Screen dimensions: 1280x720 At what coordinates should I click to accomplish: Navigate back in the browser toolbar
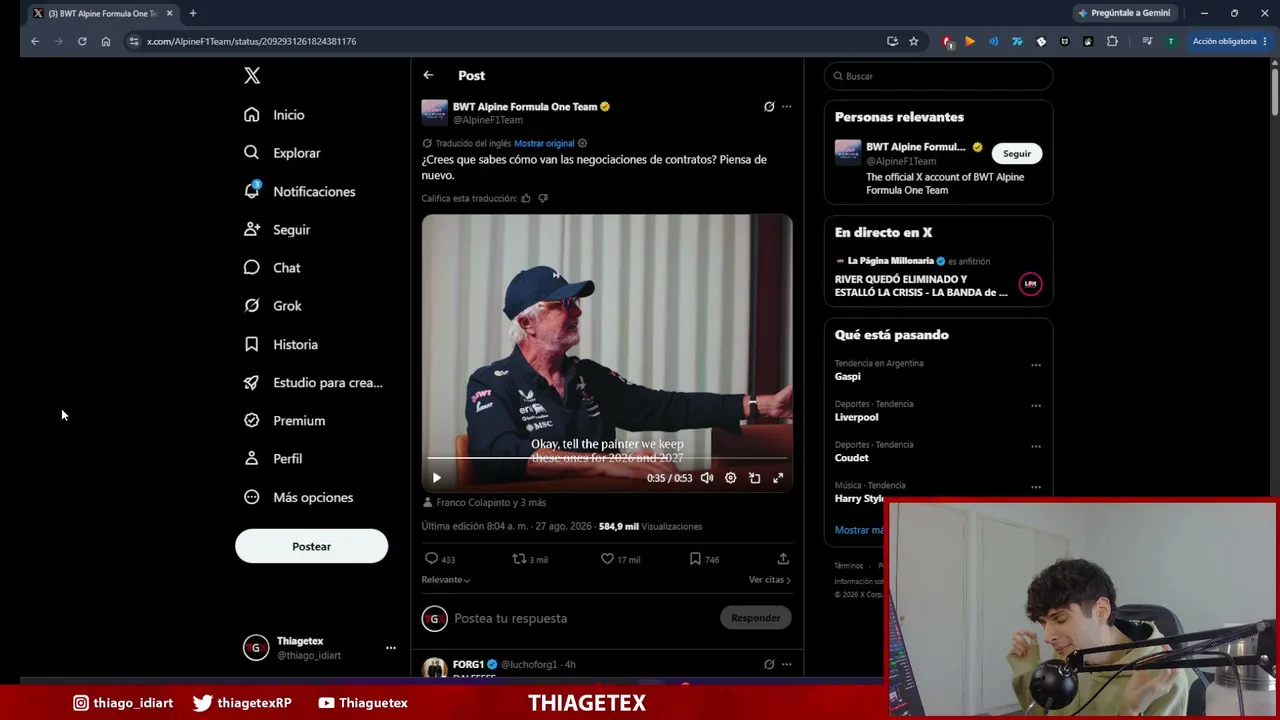tap(35, 41)
